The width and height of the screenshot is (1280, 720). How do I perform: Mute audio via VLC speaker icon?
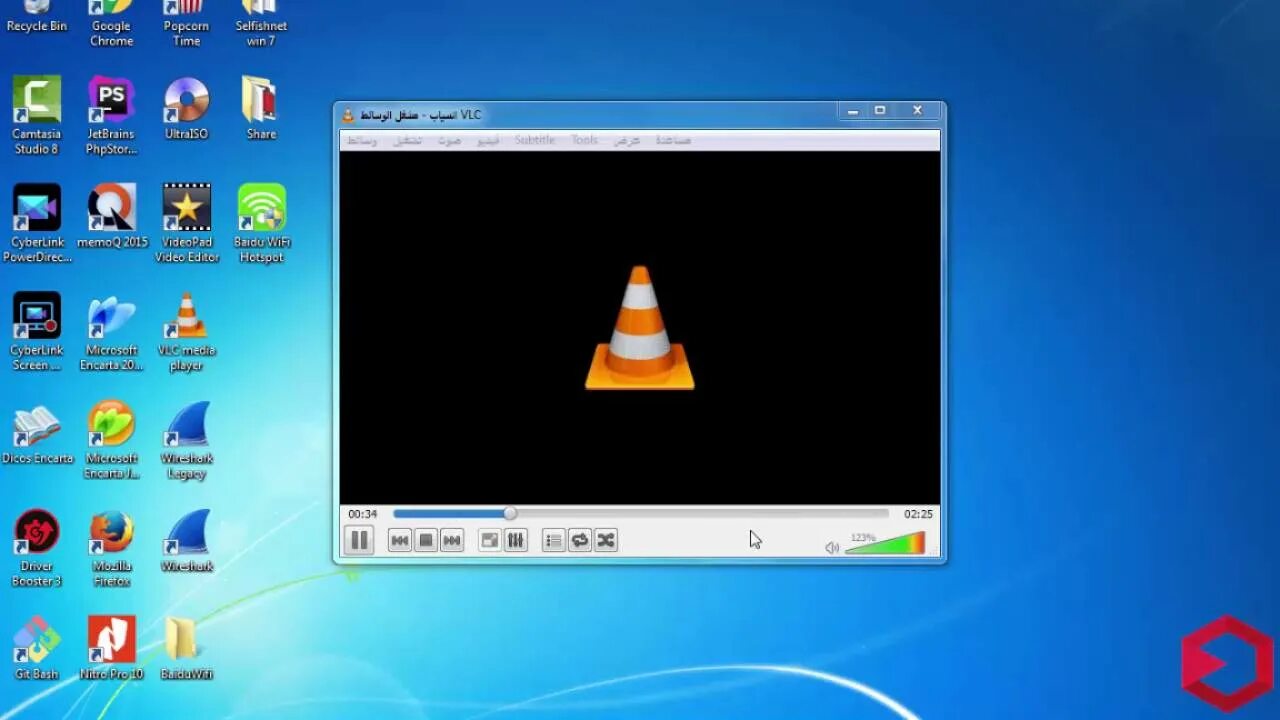pyautogui.click(x=832, y=547)
